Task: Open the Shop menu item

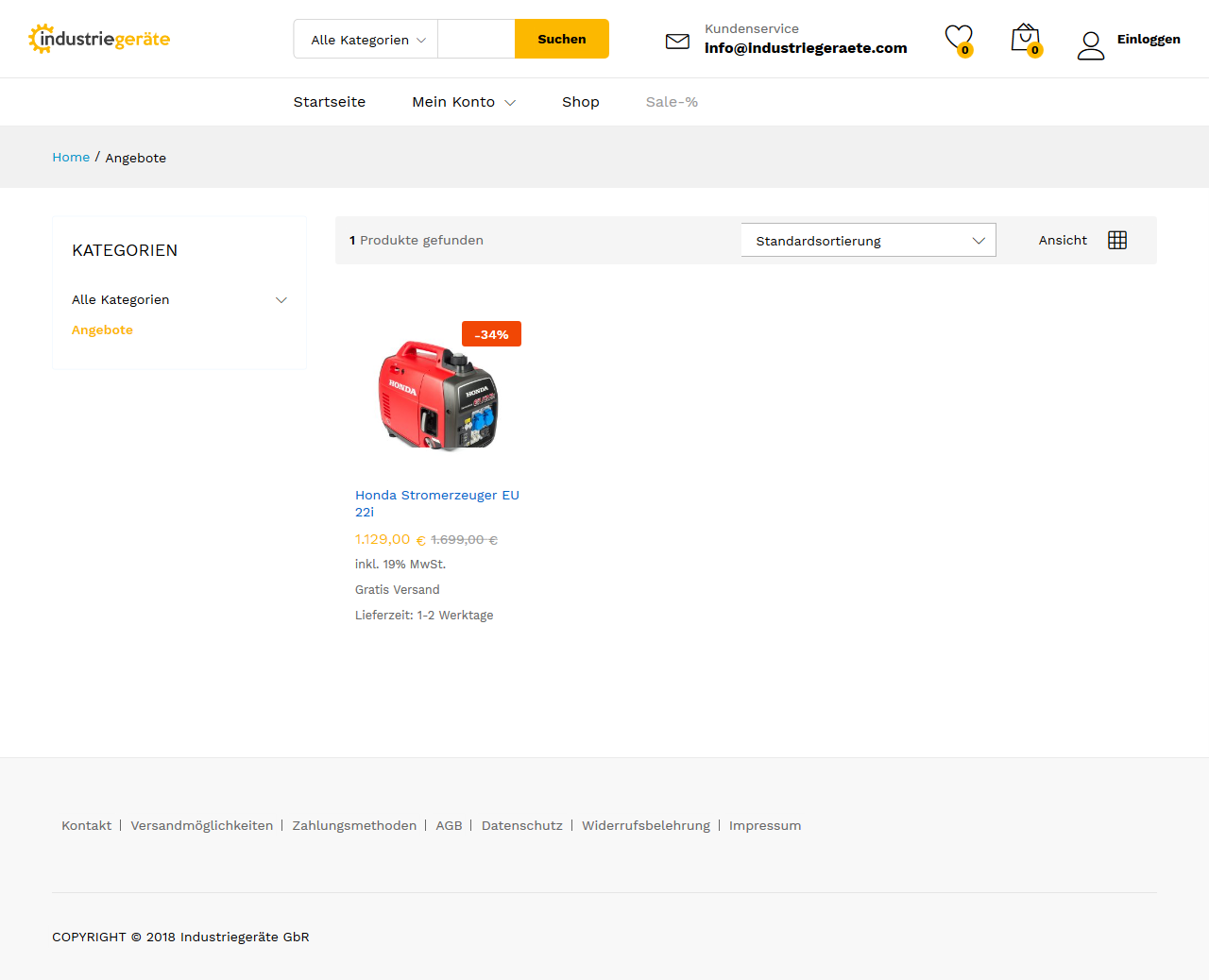Action: [x=581, y=102]
